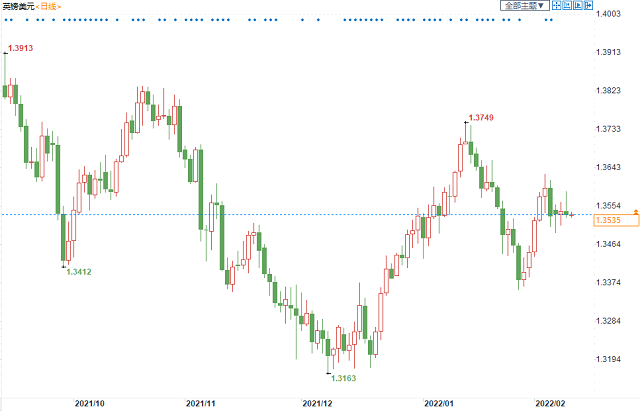Select the 1.3913 high price label
Screen dimensions: 640x411
[x=21, y=48]
